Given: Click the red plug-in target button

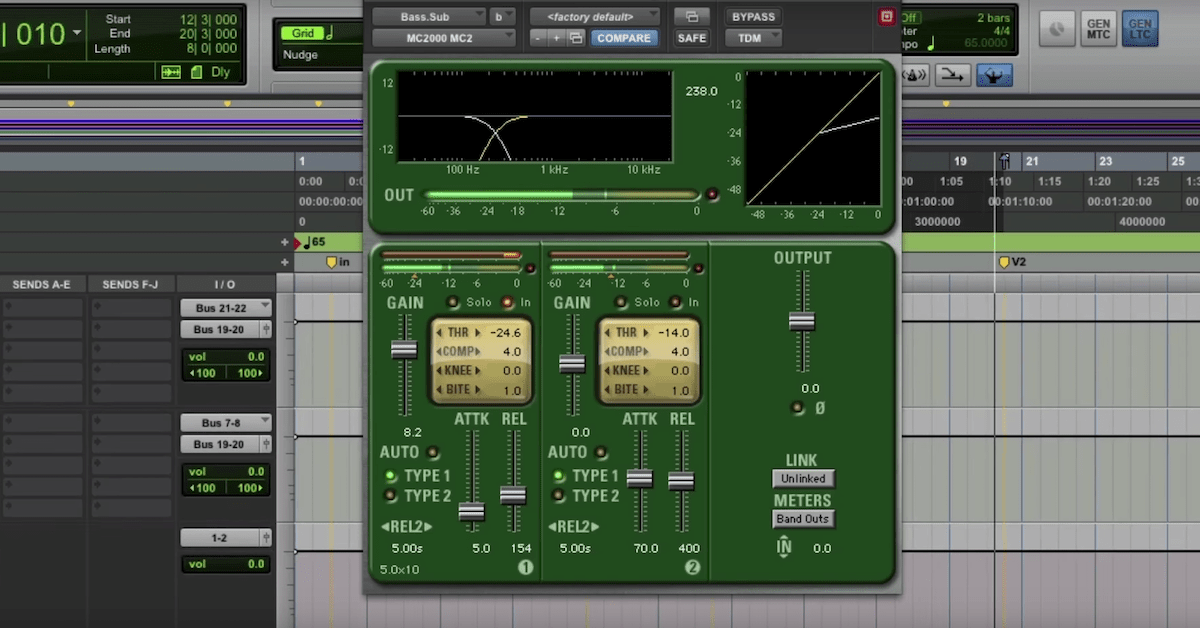Looking at the screenshot, I should tap(886, 17).
